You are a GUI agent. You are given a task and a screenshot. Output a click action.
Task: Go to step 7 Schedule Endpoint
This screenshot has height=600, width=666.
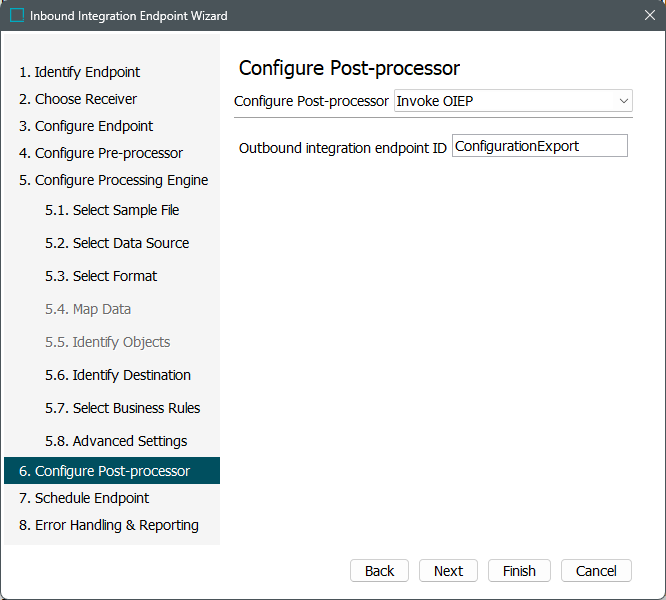click(84, 498)
